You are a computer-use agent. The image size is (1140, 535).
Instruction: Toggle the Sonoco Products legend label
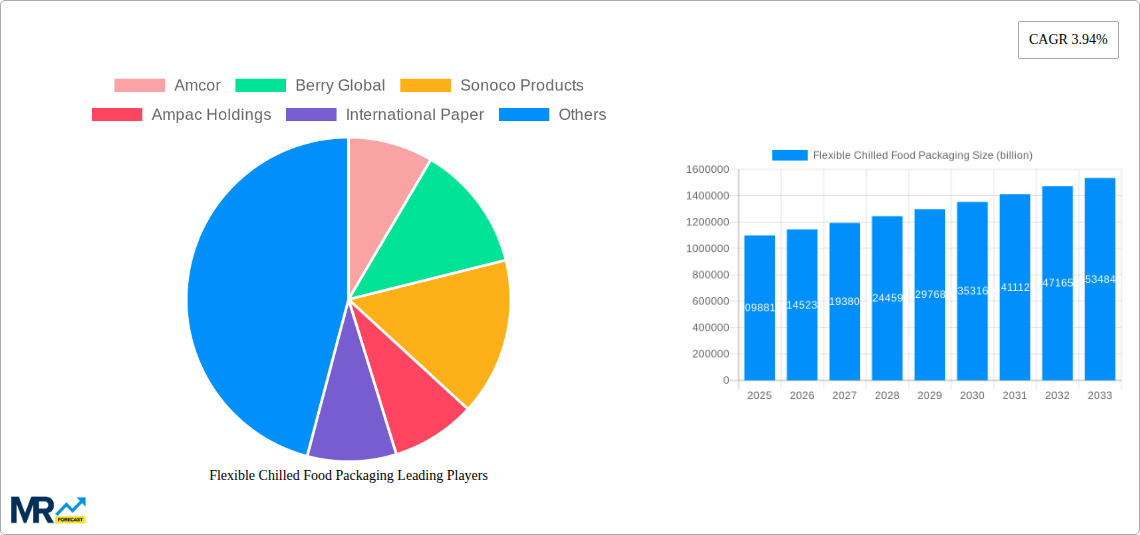[x=522, y=86]
